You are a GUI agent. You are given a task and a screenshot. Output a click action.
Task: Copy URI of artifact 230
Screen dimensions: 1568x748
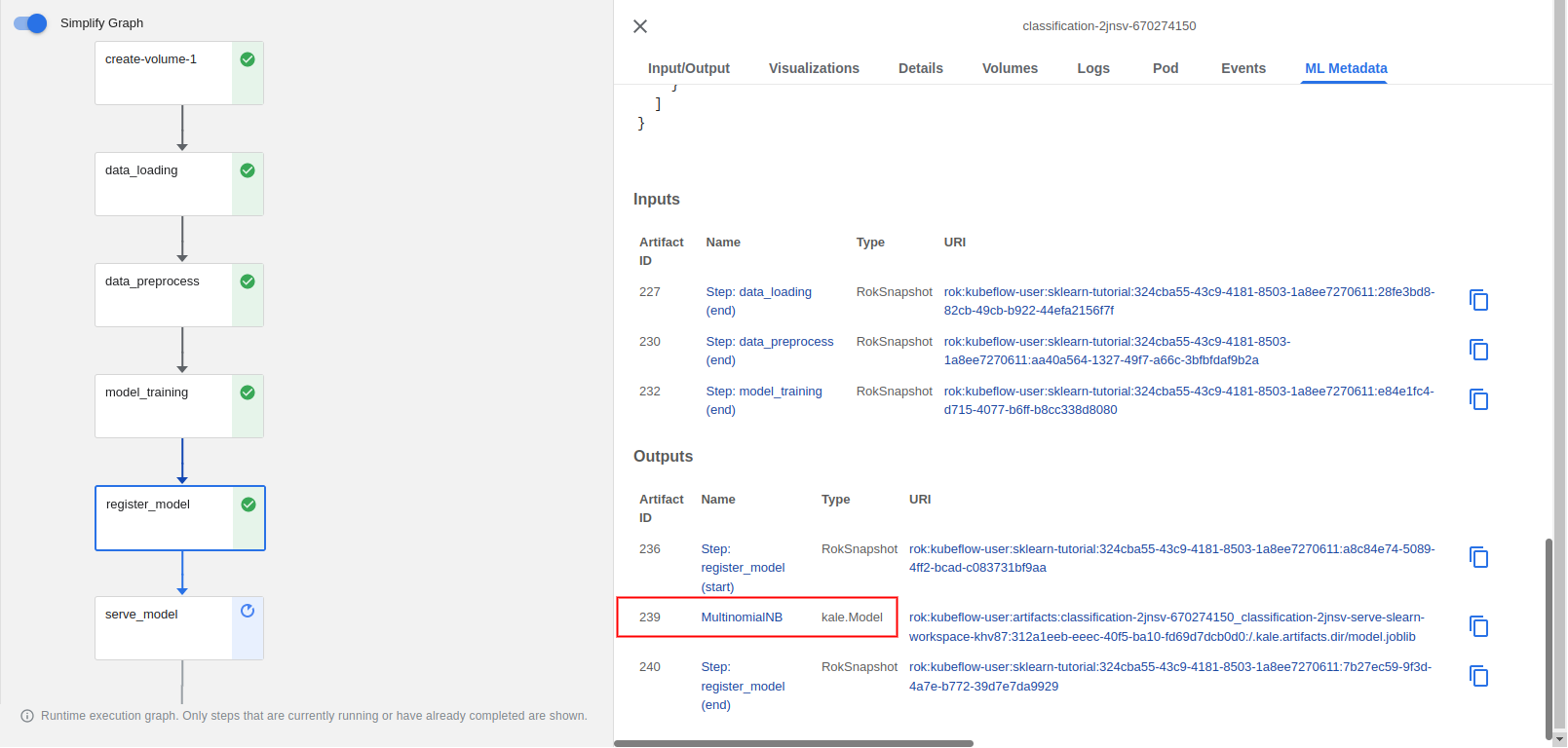1478,350
